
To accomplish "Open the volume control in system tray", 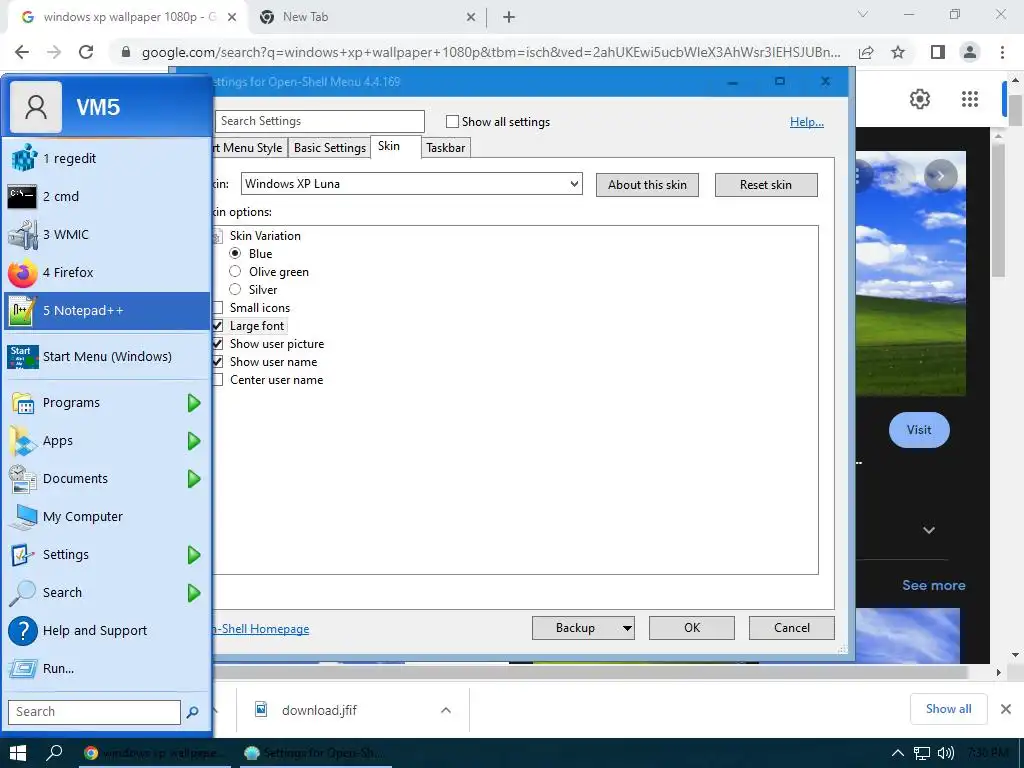I will pyautogui.click(x=945, y=753).
